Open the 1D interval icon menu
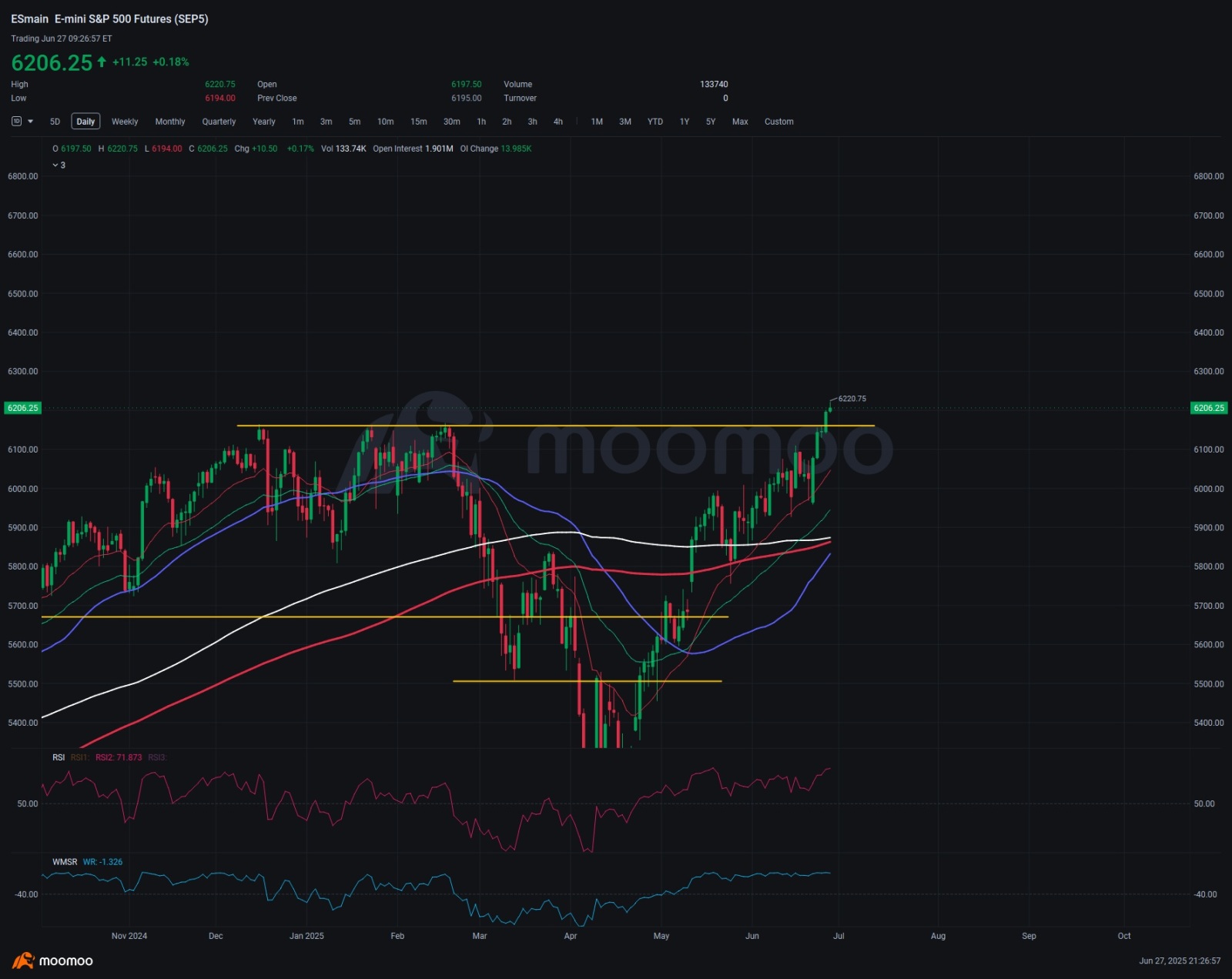 [17, 122]
